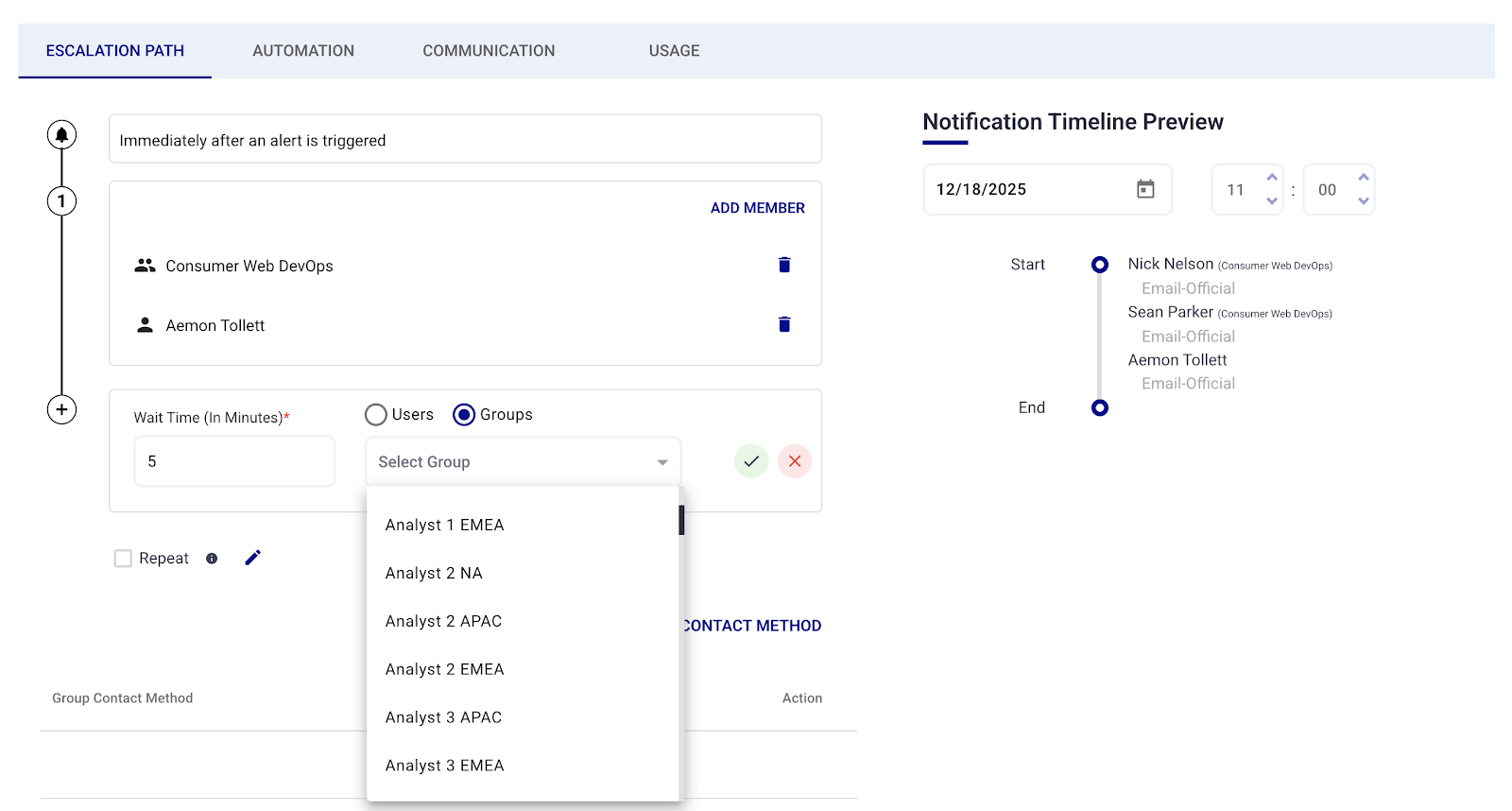
Task: Remove Aemon Tollett using trash icon
Action: pos(784,324)
